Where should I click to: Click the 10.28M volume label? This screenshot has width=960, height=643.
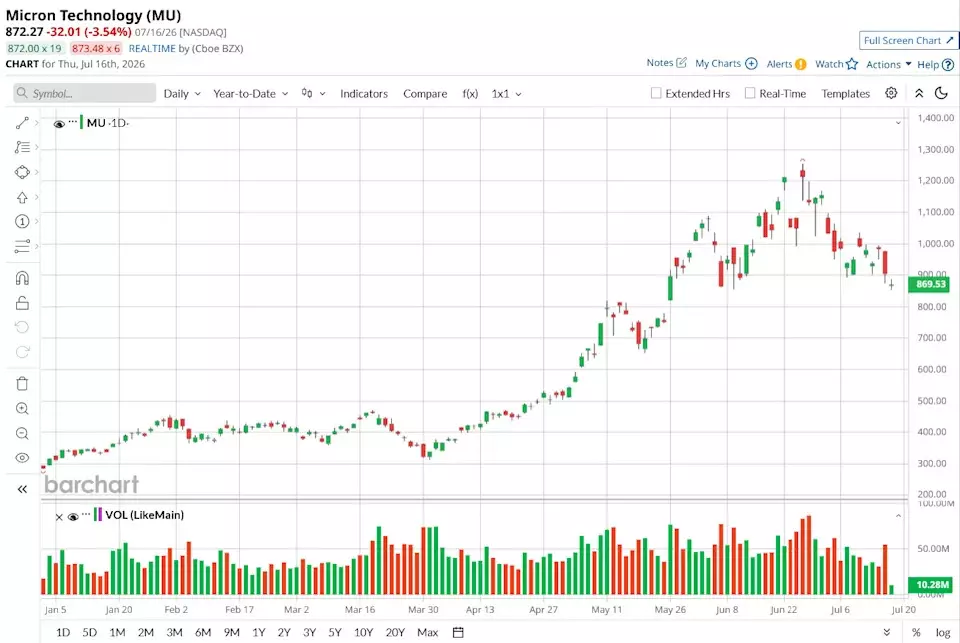tap(929, 585)
